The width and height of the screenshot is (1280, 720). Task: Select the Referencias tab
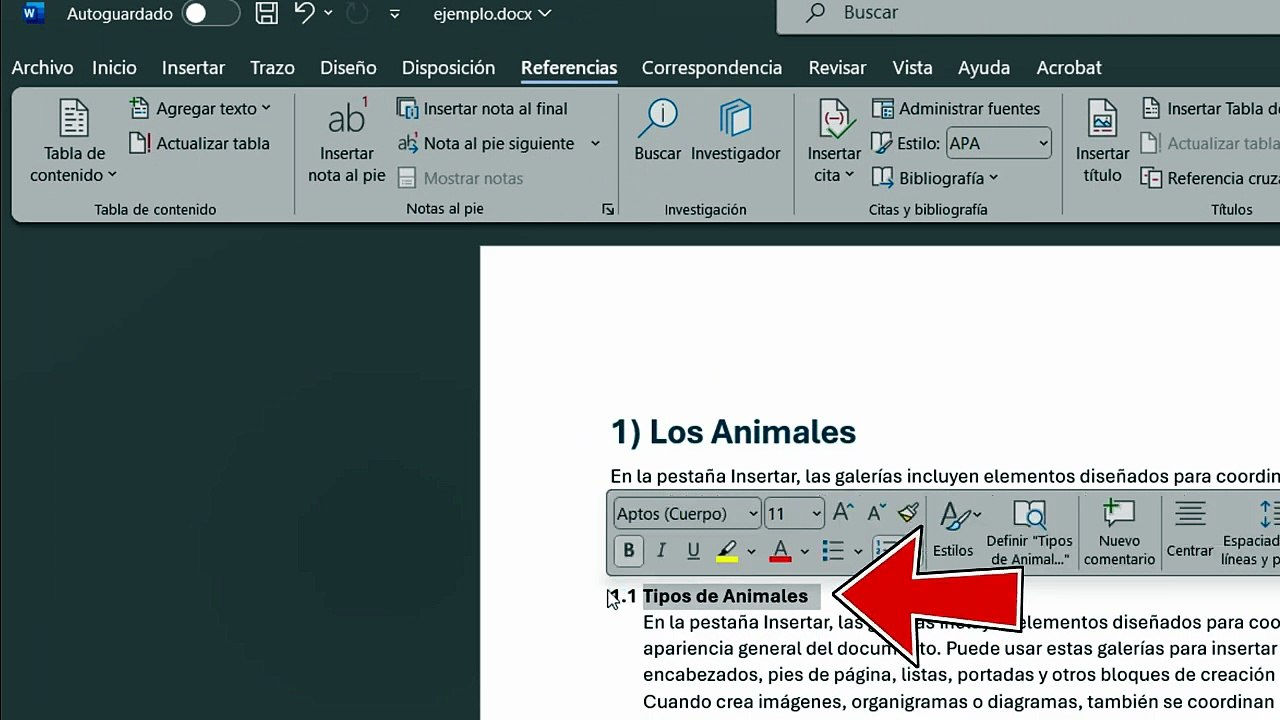[x=569, y=68]
